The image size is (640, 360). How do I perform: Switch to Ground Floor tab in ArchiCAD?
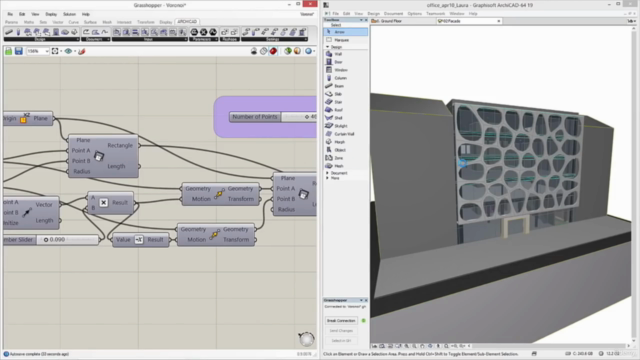coord(402,21)
